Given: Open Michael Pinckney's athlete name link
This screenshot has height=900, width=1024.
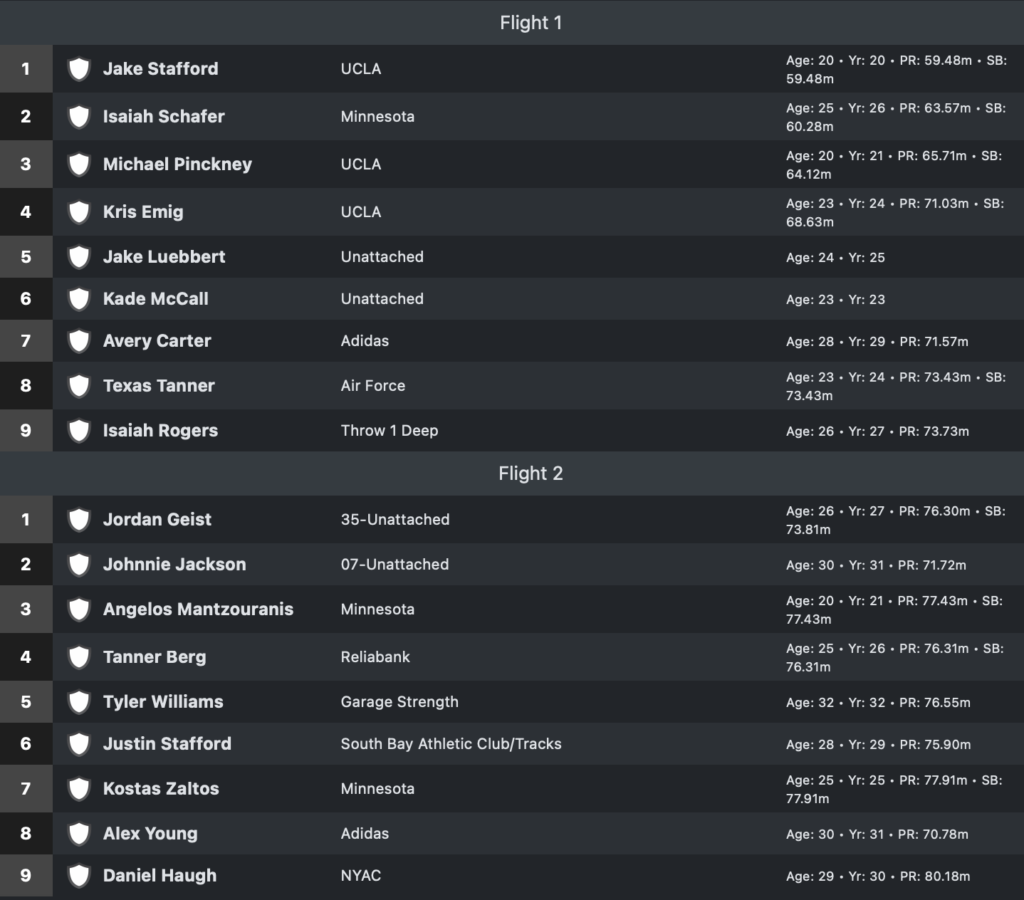Looking at the screenshot, I should 177,165.
